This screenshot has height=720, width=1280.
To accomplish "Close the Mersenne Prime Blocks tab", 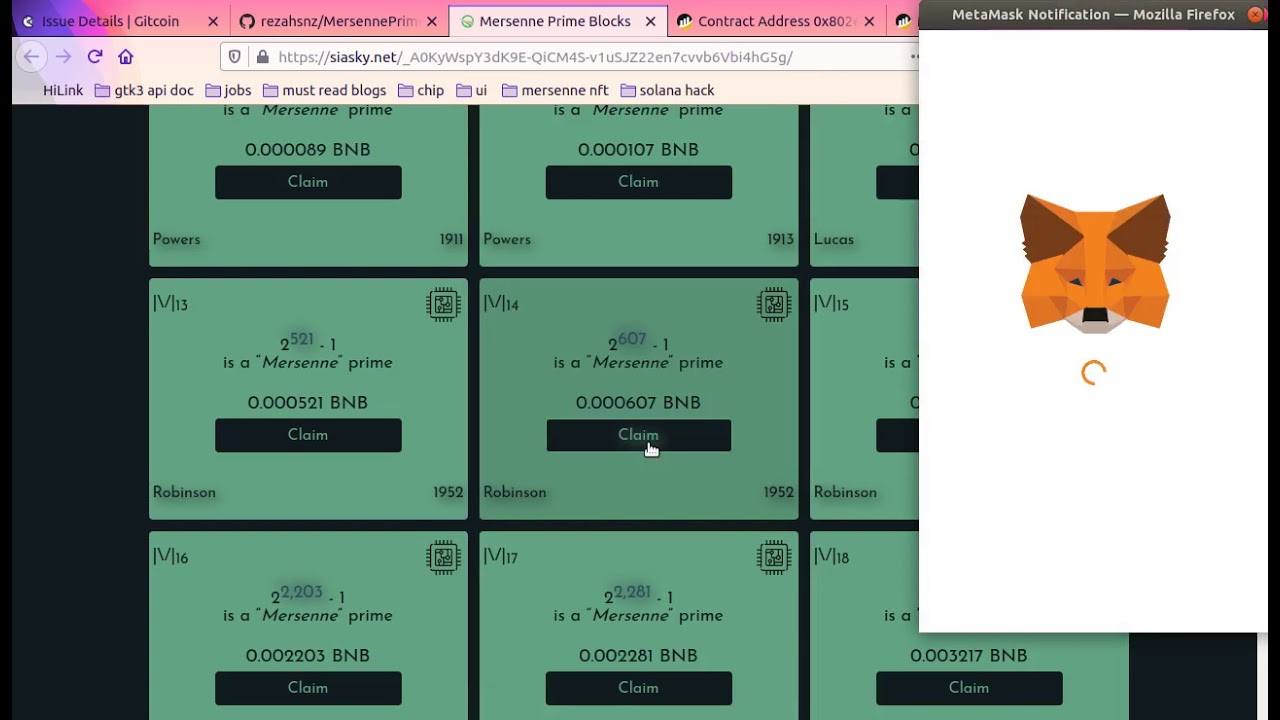I will click(x=650, y=21).
